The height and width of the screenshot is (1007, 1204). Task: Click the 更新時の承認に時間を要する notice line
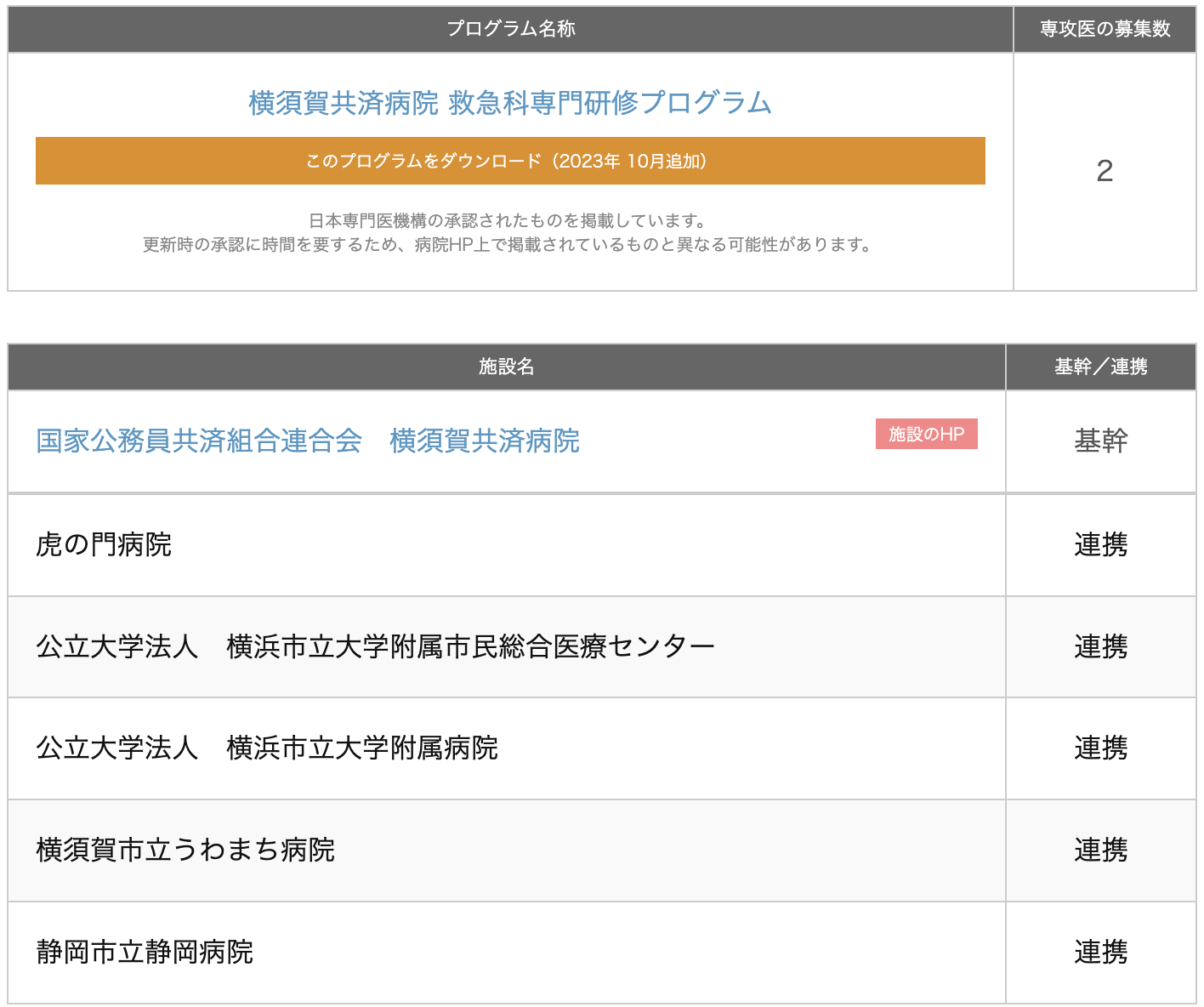[508, 245]
